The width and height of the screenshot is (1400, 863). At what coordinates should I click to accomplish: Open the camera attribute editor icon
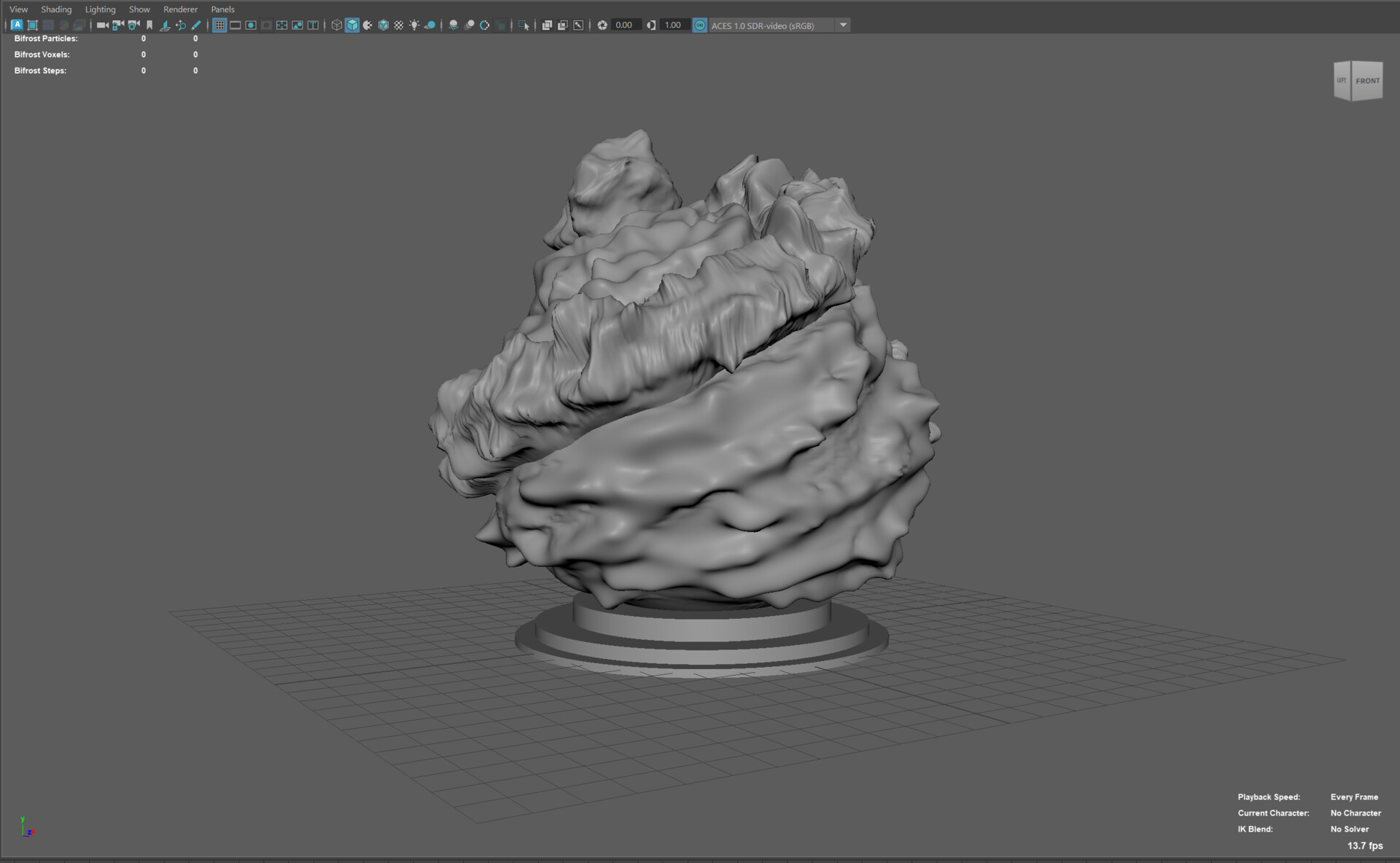click(x=133, y=24)
